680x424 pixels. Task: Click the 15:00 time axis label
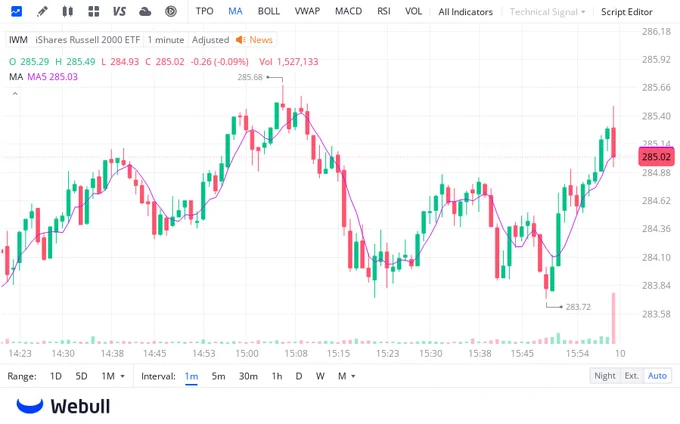(247, 353)
